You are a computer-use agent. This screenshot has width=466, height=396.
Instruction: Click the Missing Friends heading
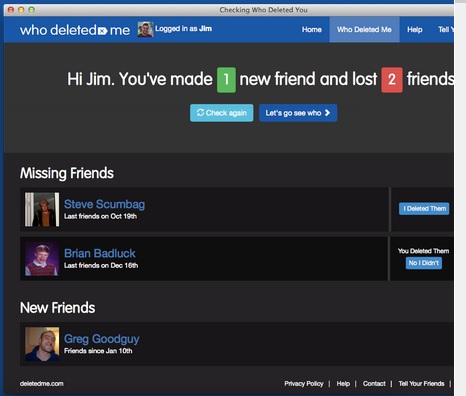click(67, 173)
